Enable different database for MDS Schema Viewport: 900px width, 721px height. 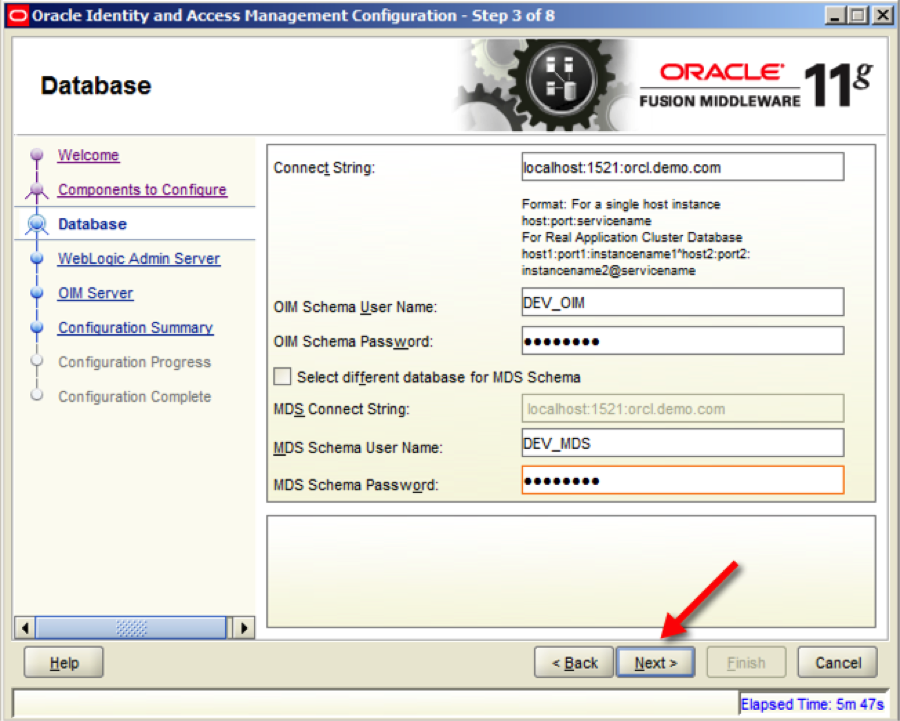click(x=281, y=377)
